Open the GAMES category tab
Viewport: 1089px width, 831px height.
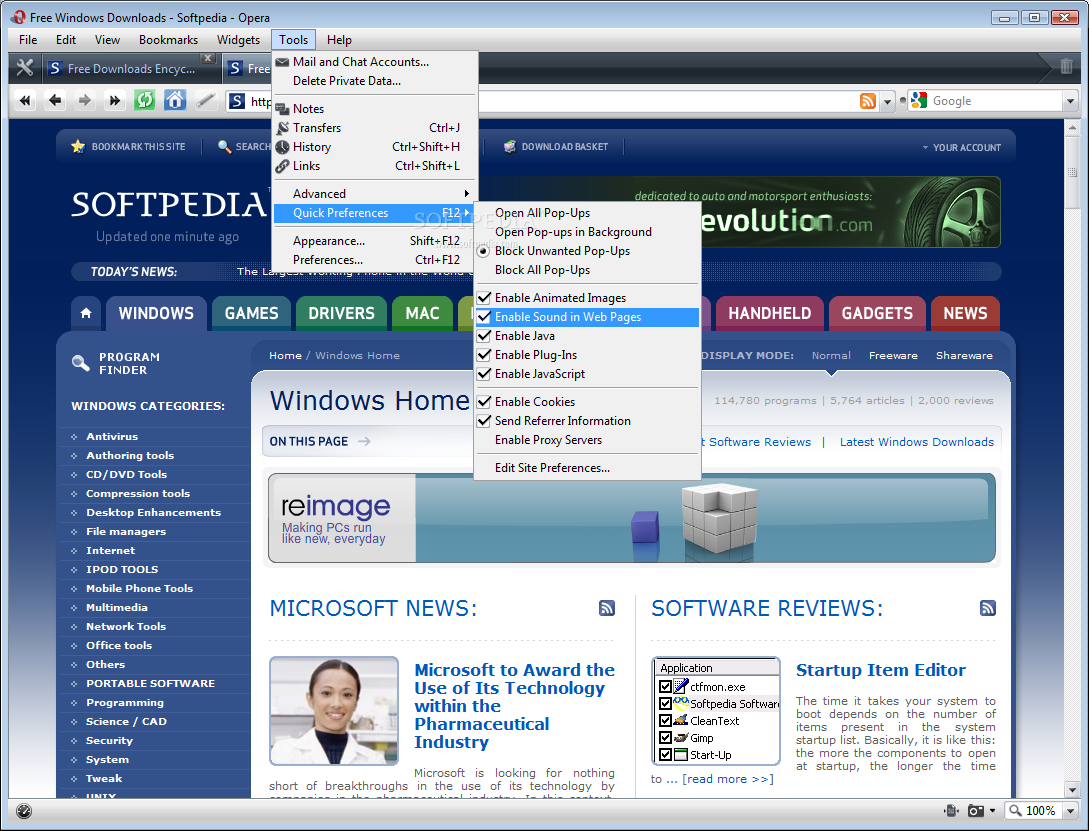(x=251, y=313)
